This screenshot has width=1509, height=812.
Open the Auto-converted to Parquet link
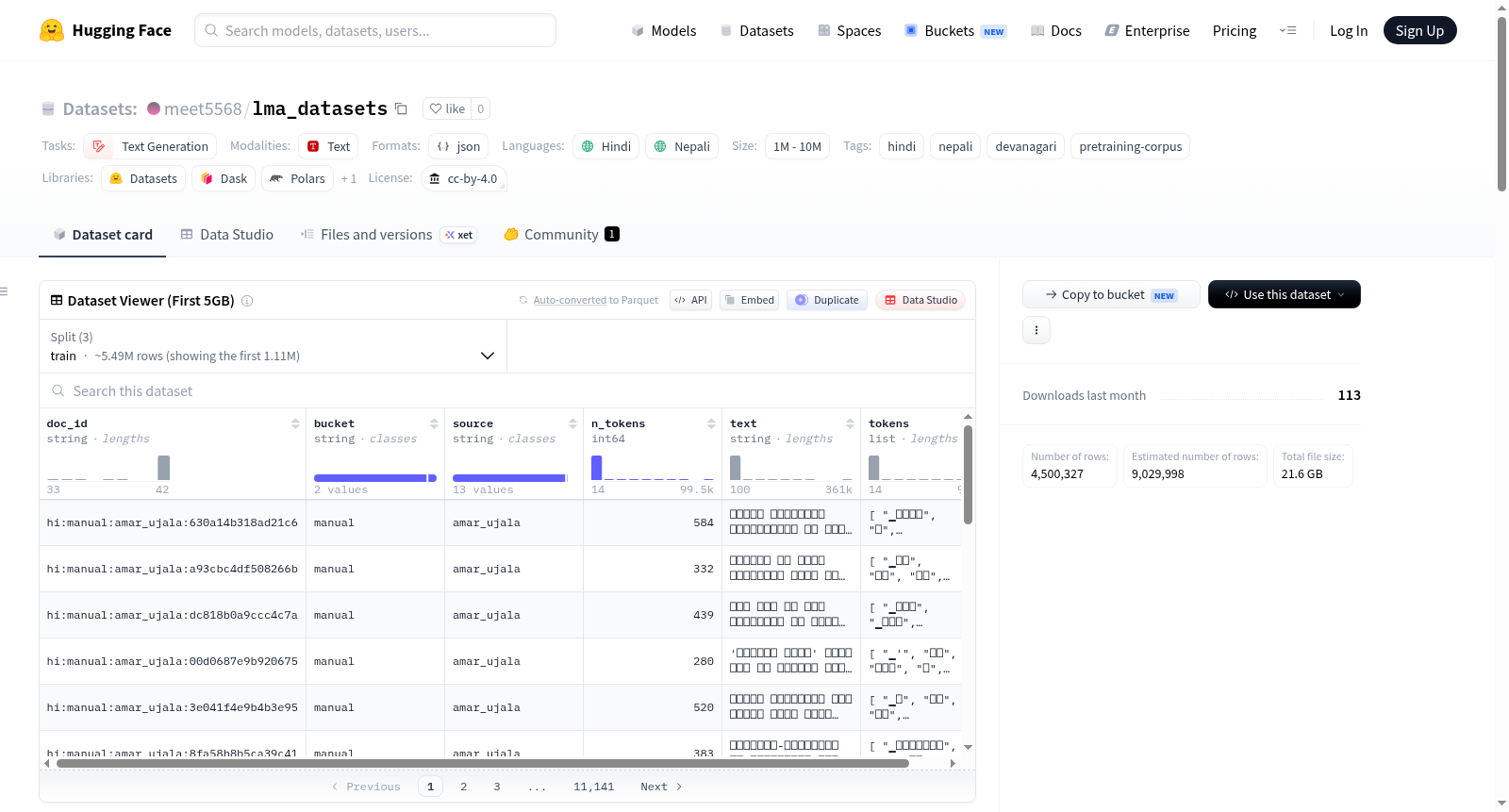tap(589, 300)
